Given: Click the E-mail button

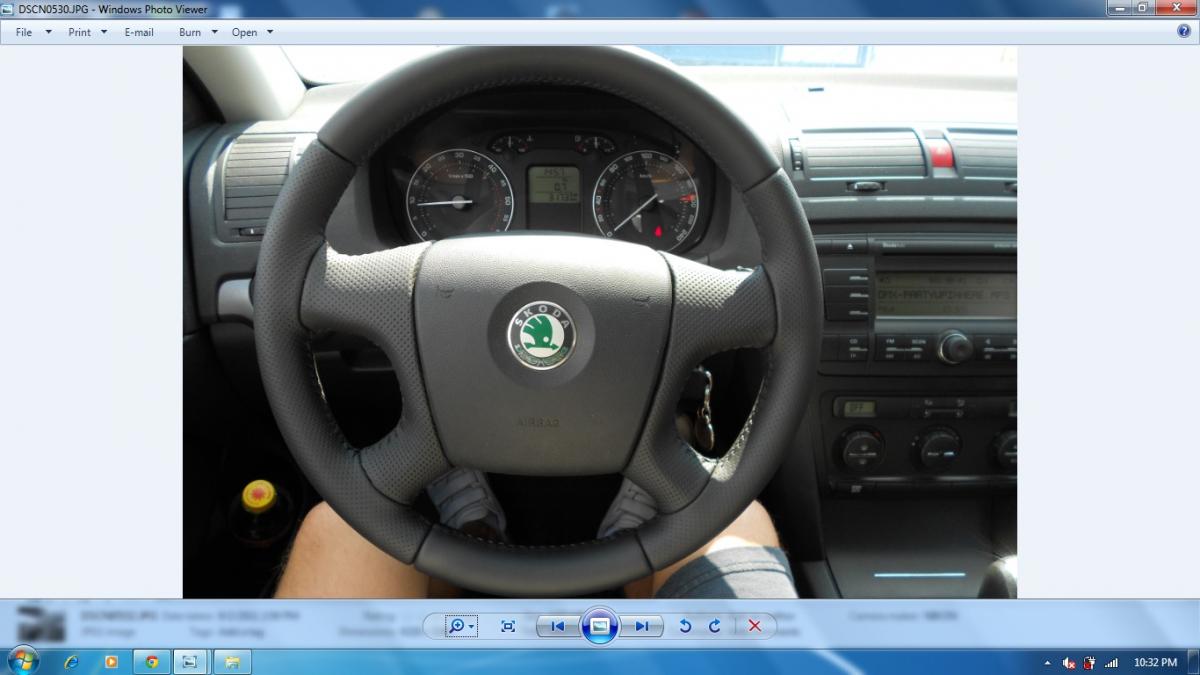Looking at the screenshot, I should 139,32.
